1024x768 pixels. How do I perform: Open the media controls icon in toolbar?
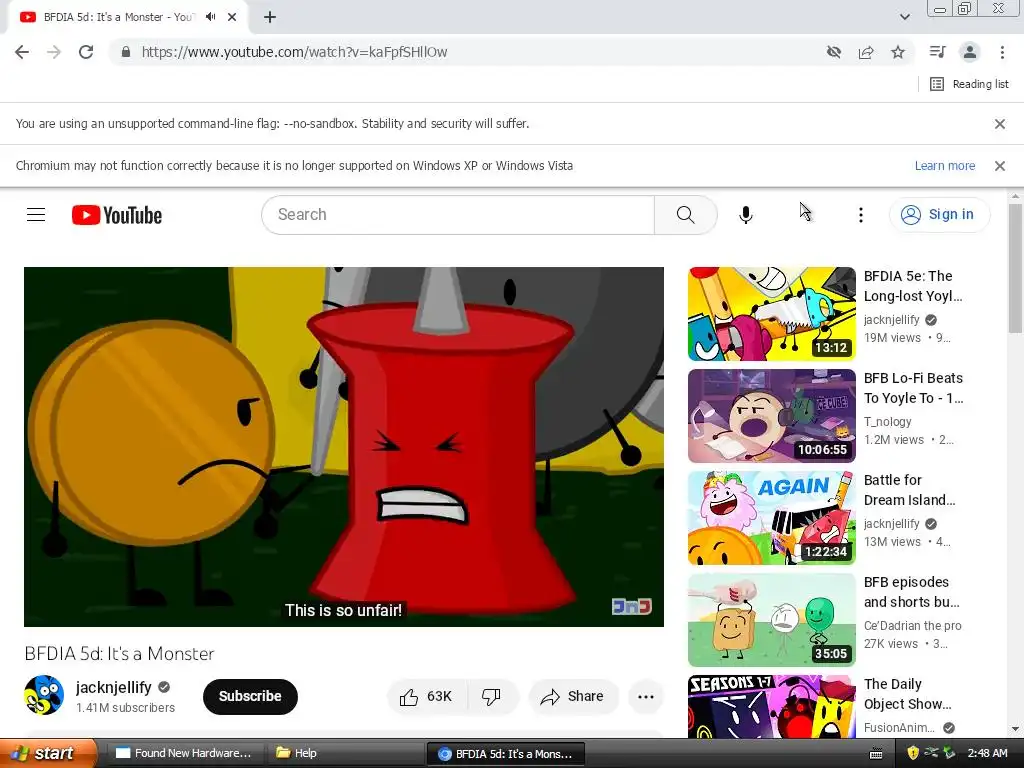click(937, 52)
